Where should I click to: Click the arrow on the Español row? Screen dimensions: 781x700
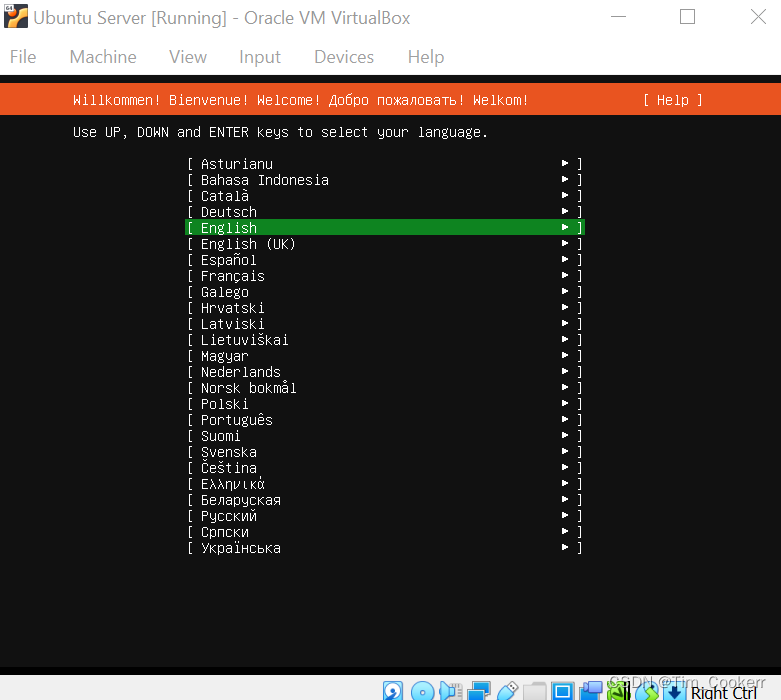[565, 260]
